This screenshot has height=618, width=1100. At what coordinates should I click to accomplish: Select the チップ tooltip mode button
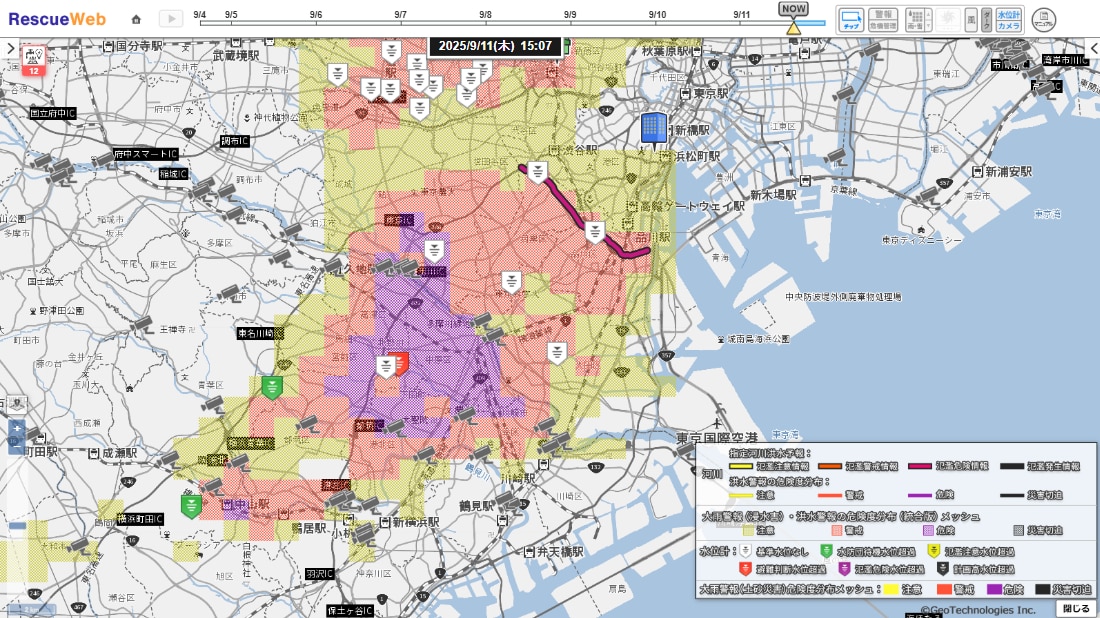click(851, 19)
